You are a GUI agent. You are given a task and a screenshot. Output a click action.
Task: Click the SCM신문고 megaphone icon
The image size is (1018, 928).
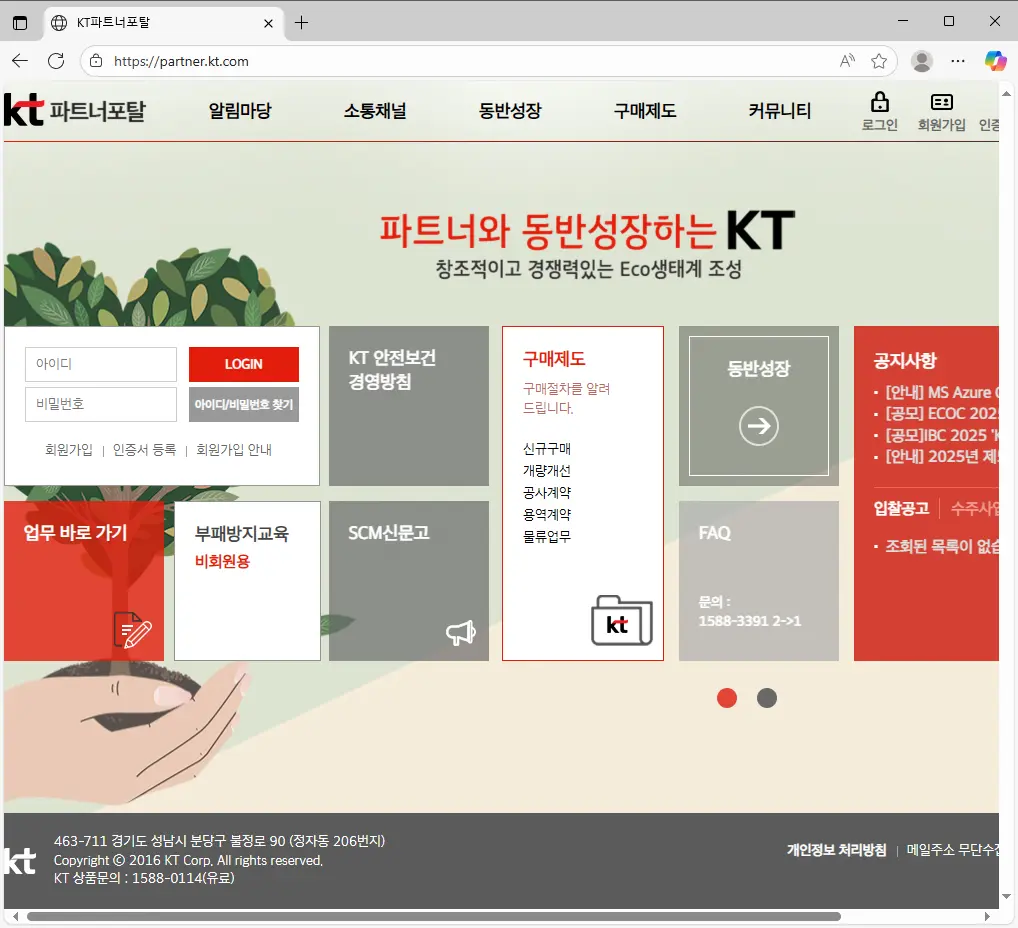[461, 631]
